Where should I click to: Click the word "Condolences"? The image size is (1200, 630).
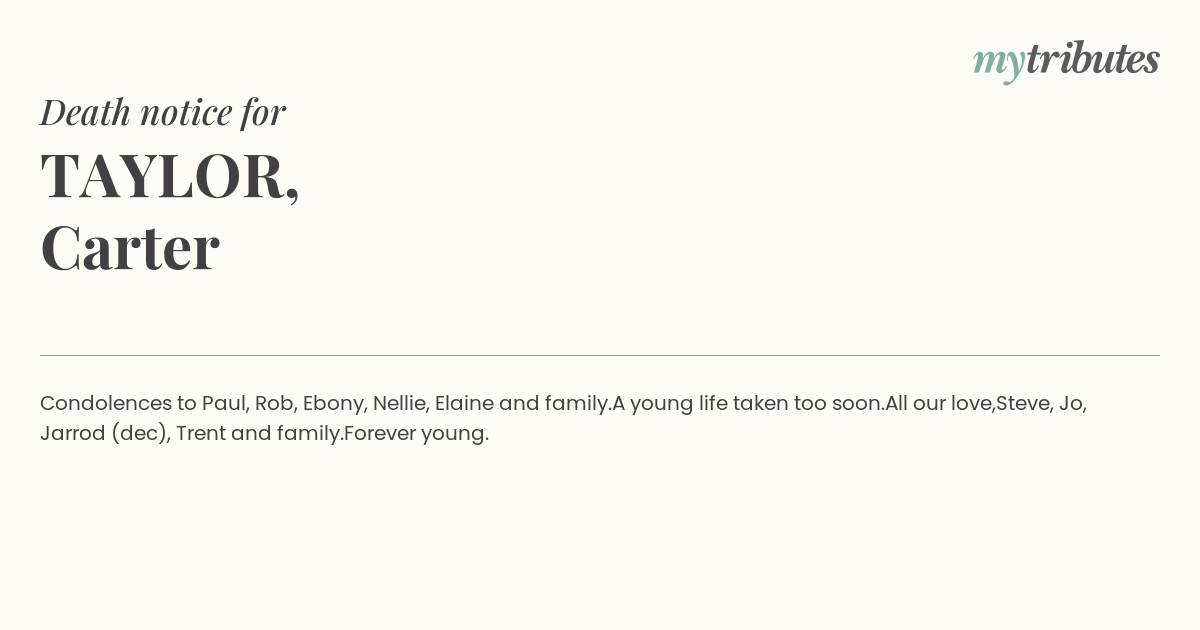click(x=106, y=403)
